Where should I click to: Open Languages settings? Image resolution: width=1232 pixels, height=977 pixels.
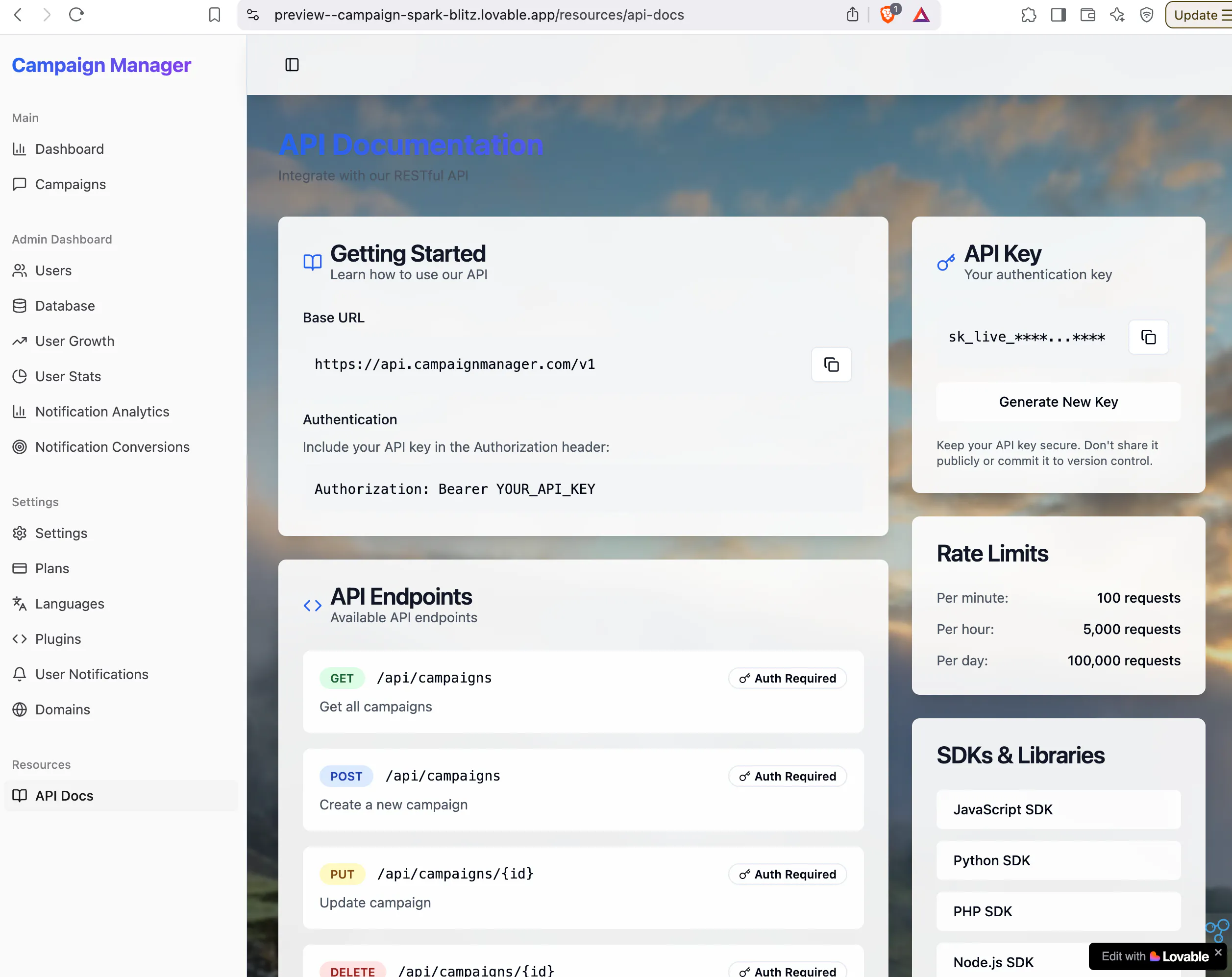coord(121,603)
